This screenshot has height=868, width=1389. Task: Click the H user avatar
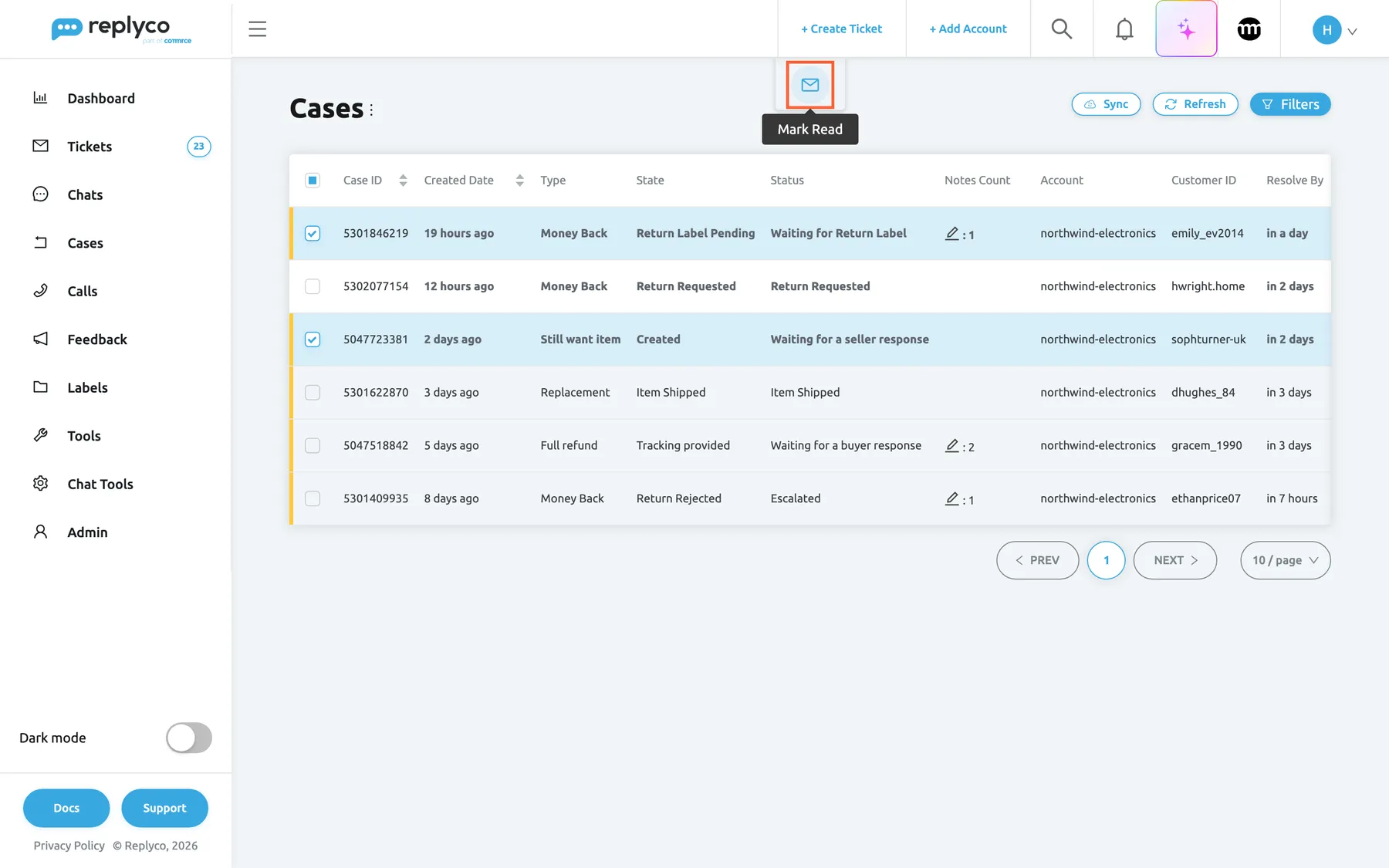pos(1326,30)
